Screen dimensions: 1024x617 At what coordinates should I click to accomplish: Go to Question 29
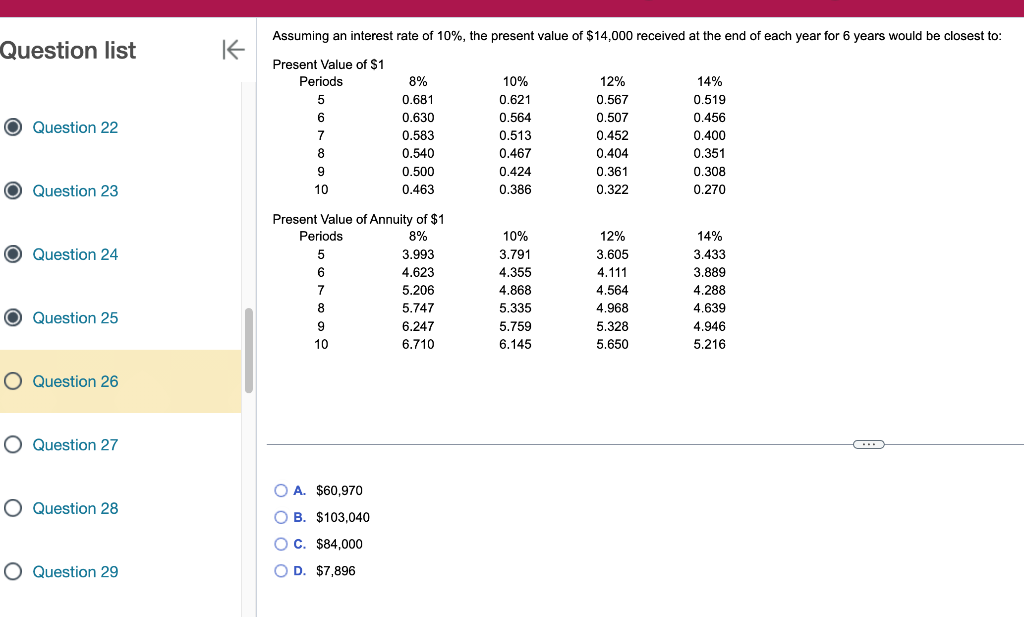coord(75,571)
